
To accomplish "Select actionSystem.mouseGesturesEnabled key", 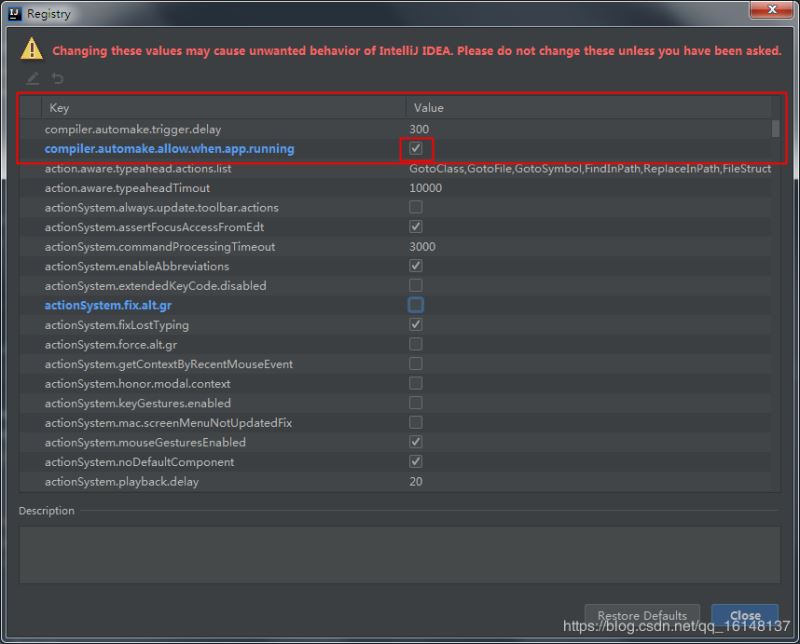I will [x=145, y=442].
